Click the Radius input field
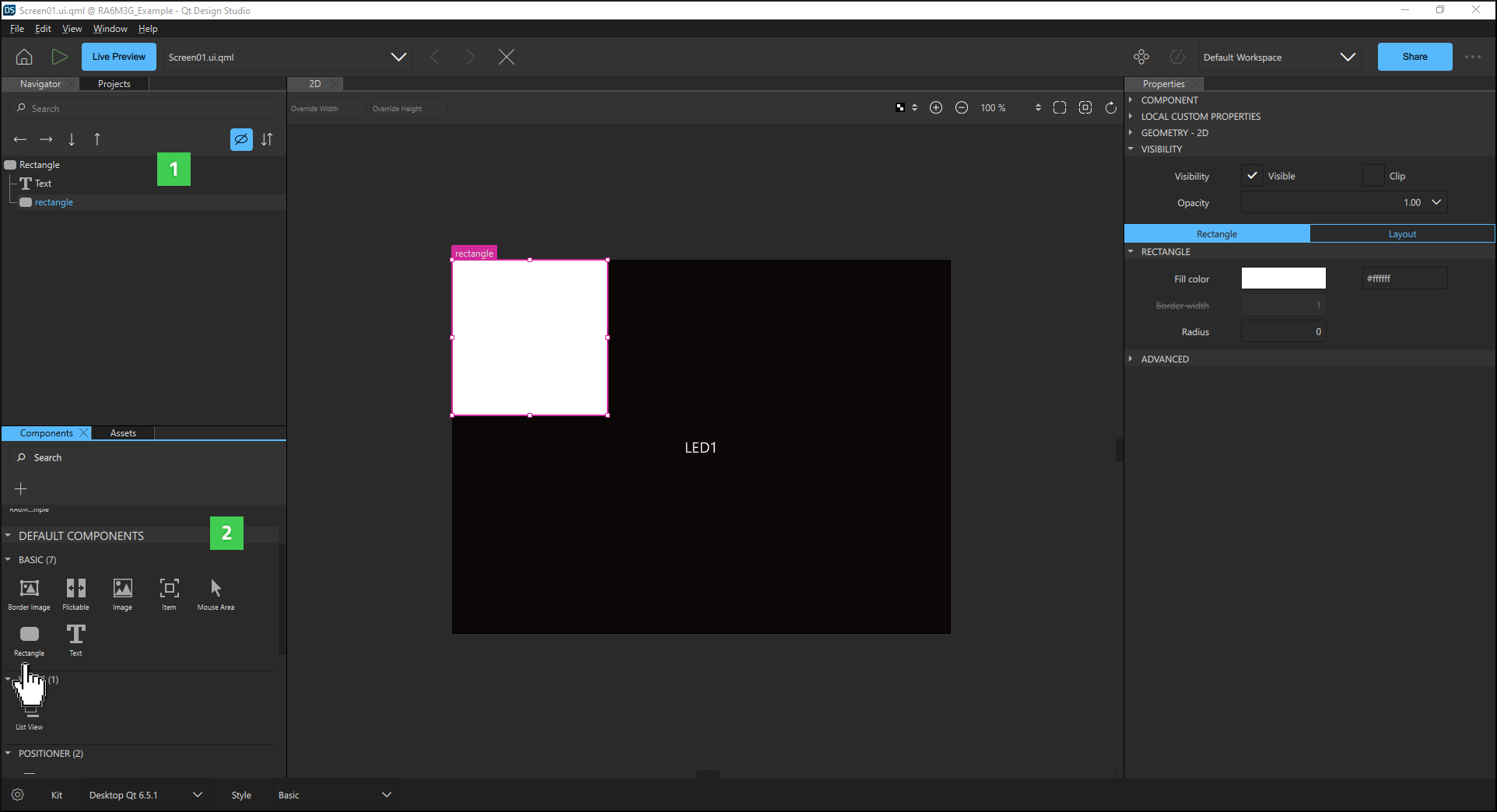The width and height of the screenshot is (1497, 812). point(1283,332)
